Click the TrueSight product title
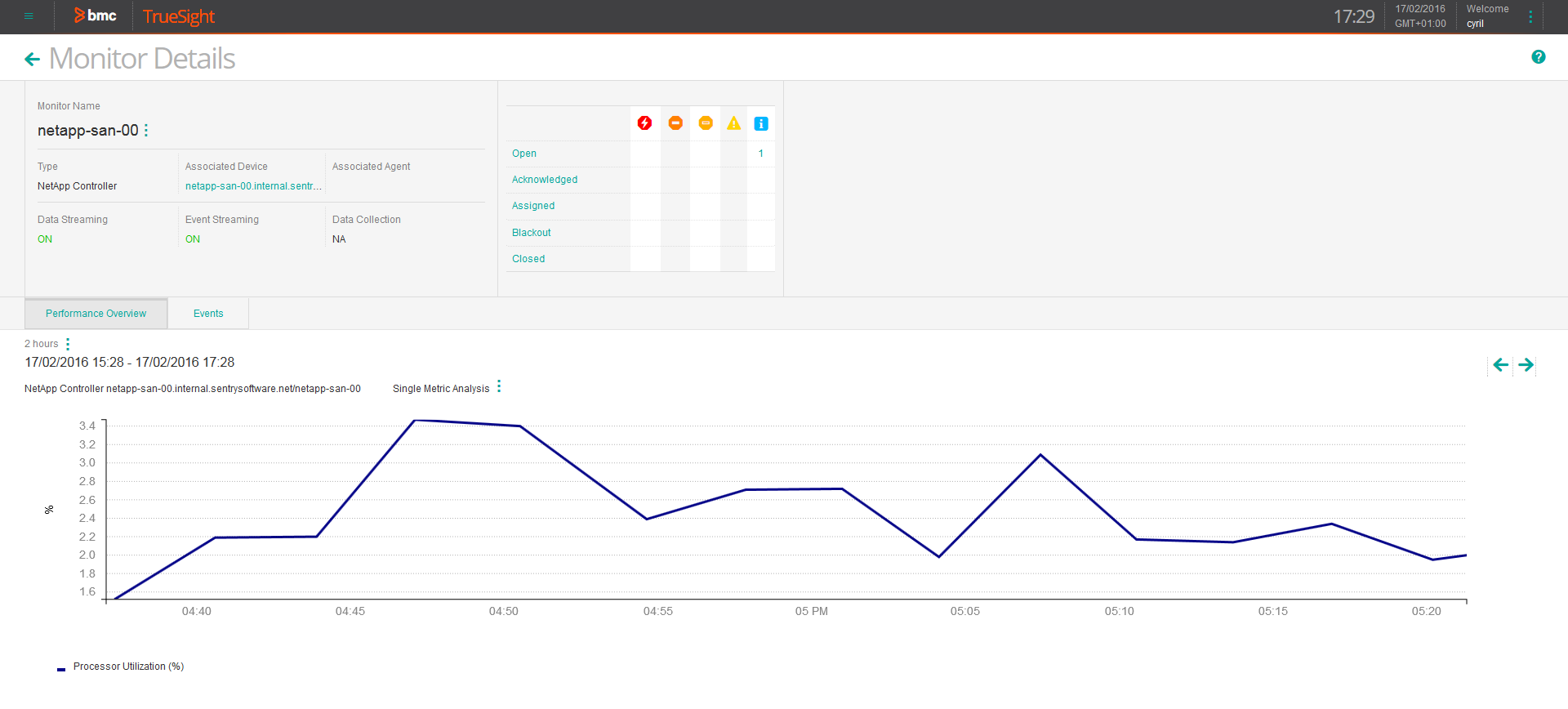The width and height of the screenshot is (1568, 709). 179,16
